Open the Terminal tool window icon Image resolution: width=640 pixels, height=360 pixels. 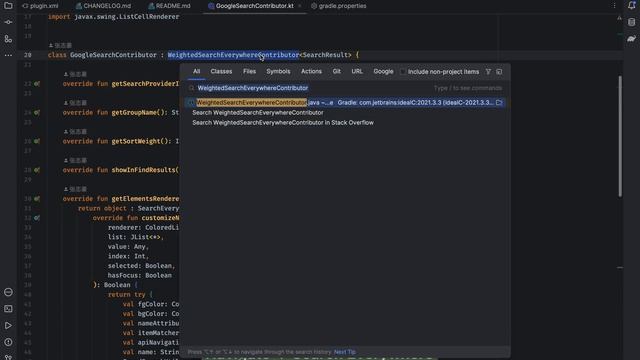tap(8, 309)
